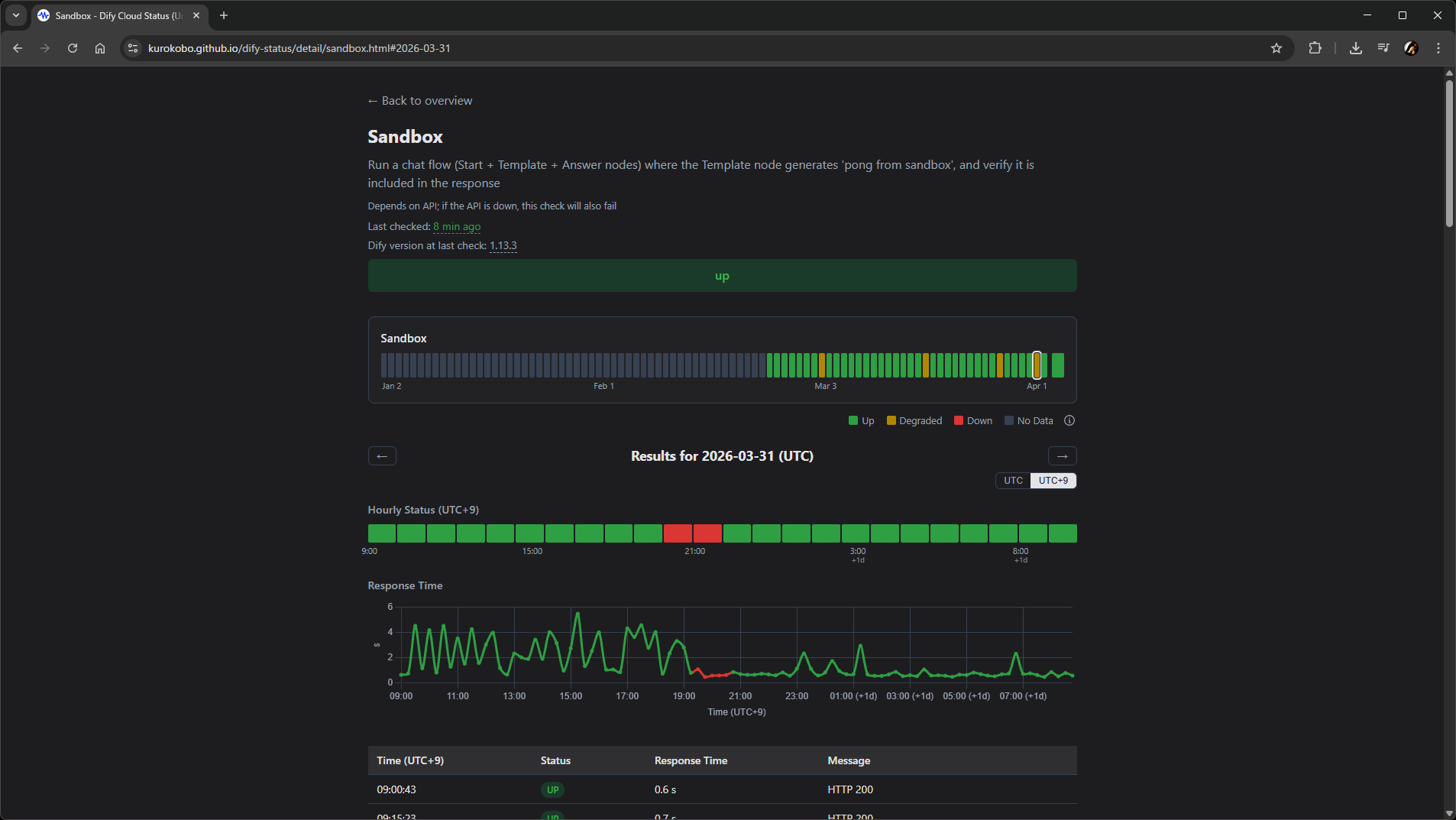
Task: Open the browser downloads icon
Action: (1355, 48)
